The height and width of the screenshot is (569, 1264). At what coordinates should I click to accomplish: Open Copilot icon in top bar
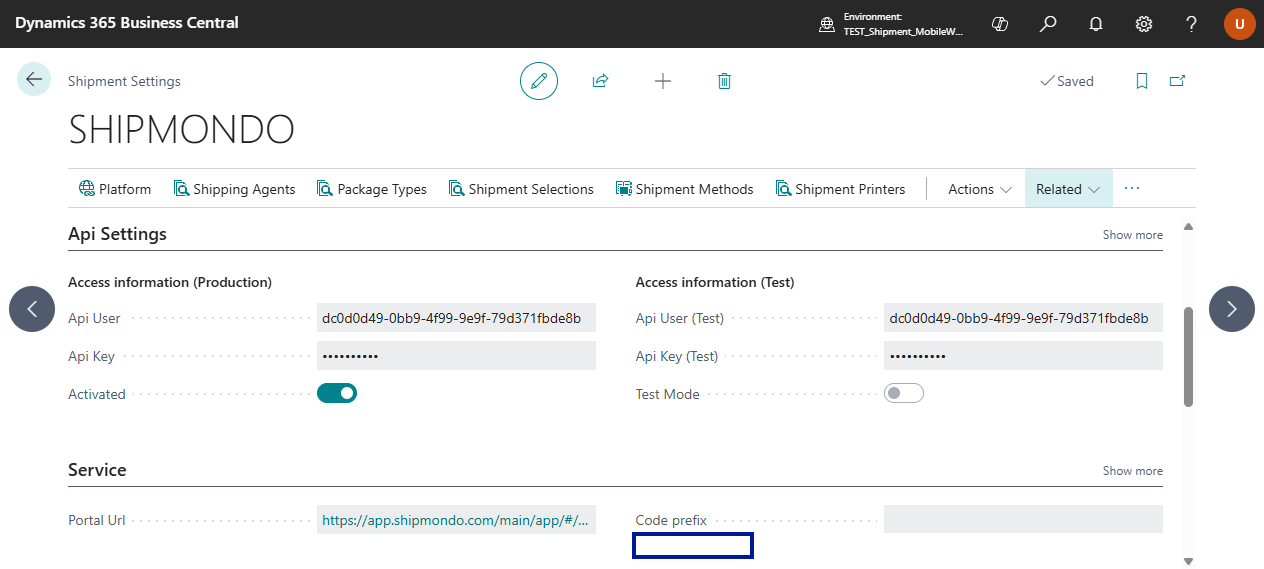(x=1000, y=24)
